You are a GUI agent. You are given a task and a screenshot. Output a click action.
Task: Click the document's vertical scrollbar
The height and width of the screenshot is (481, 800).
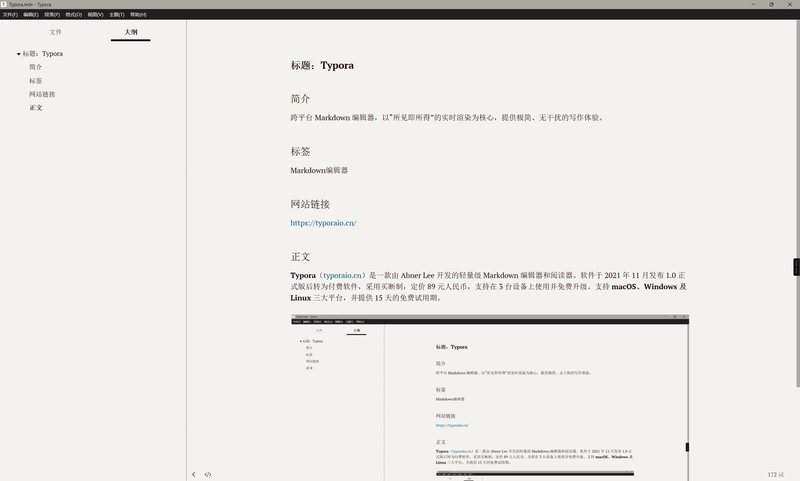[x=797, y=204]
